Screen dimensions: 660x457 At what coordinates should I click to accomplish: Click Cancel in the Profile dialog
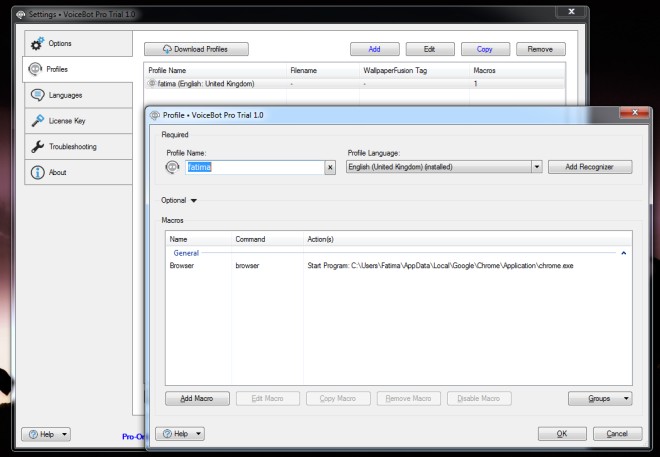click(x=617, y=433)
